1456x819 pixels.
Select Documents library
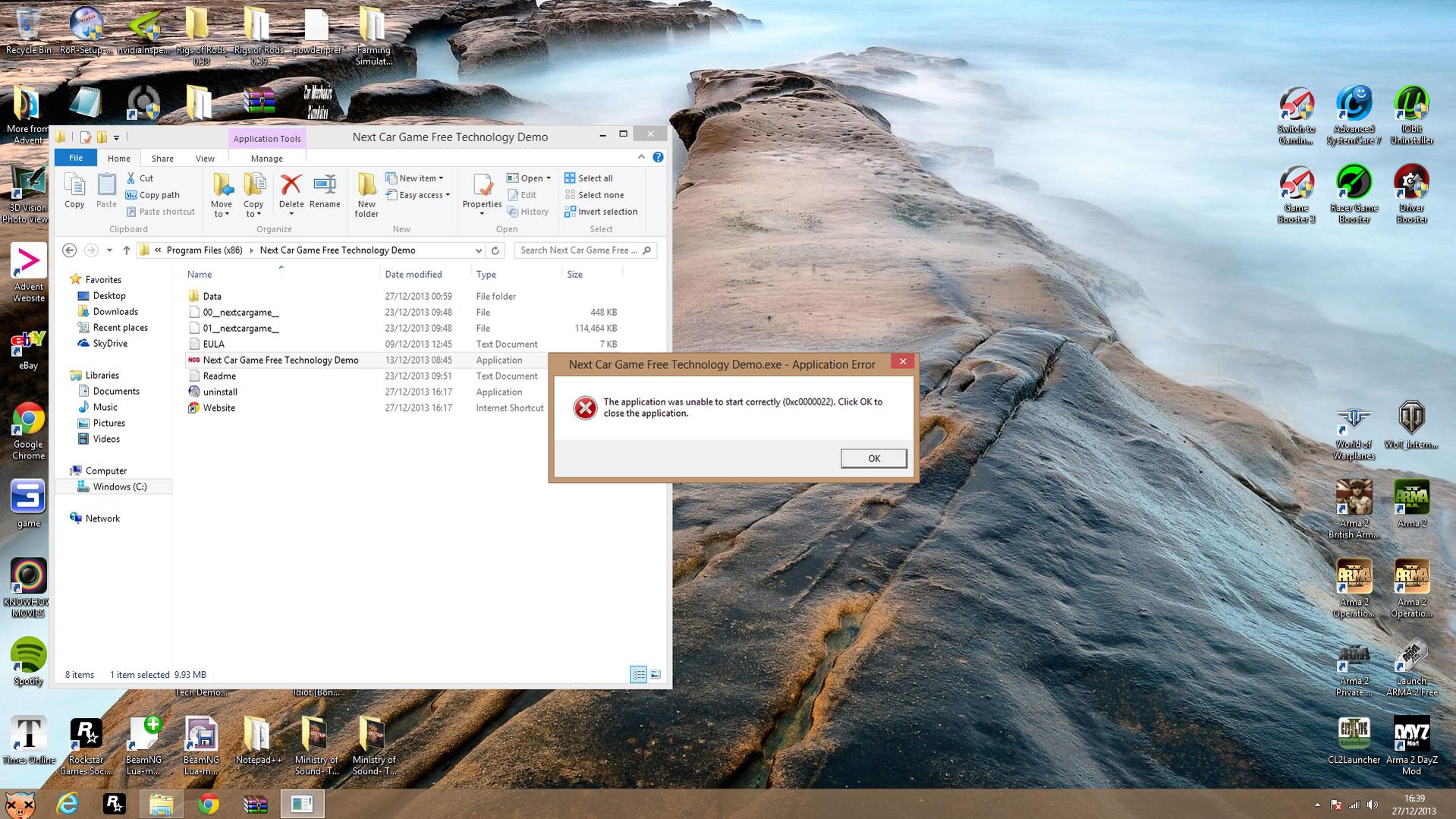point(116,391)
